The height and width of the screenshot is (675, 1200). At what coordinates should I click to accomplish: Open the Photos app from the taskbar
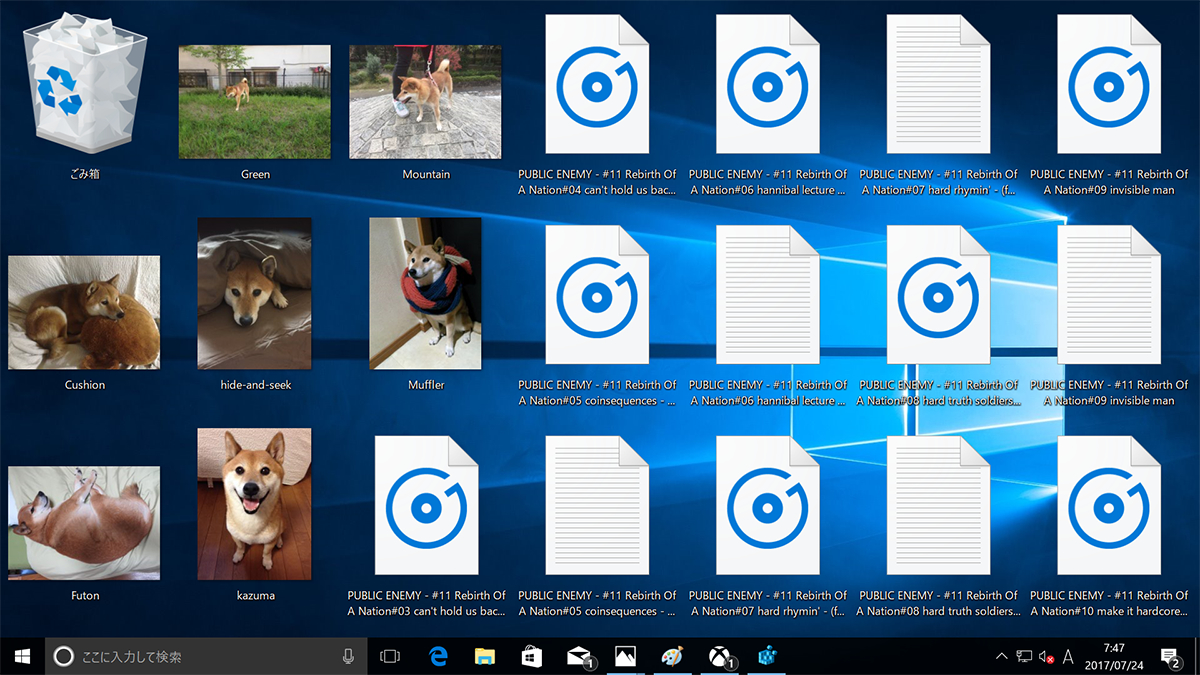point(626,657)
